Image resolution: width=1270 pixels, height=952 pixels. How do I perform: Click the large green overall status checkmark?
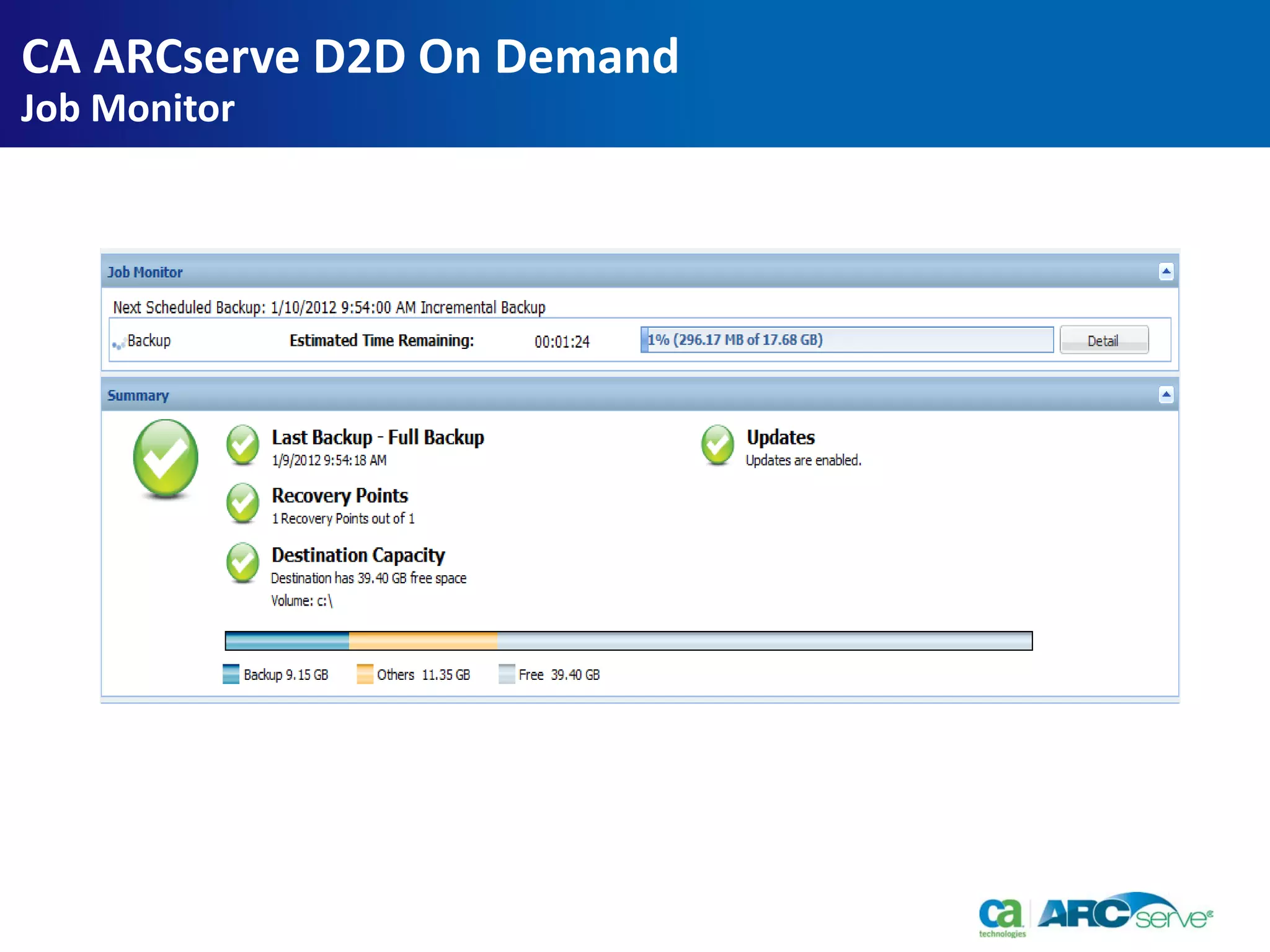(x=166, y=459)
